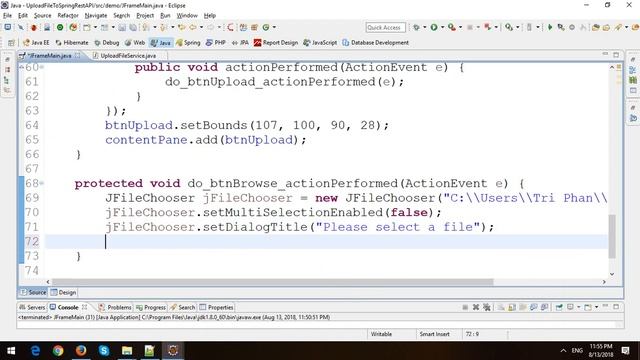Screen dimensions: 640x360
Task: Collapse the fold marker at line 60
Action: (42, 67)
